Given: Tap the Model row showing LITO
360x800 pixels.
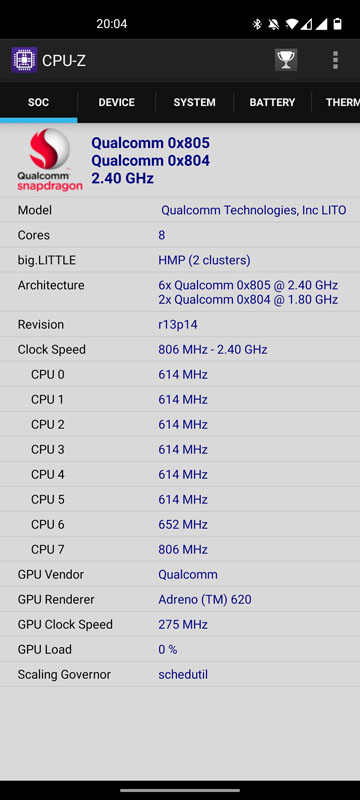Looking at the screenshot, I should [180, 210].
